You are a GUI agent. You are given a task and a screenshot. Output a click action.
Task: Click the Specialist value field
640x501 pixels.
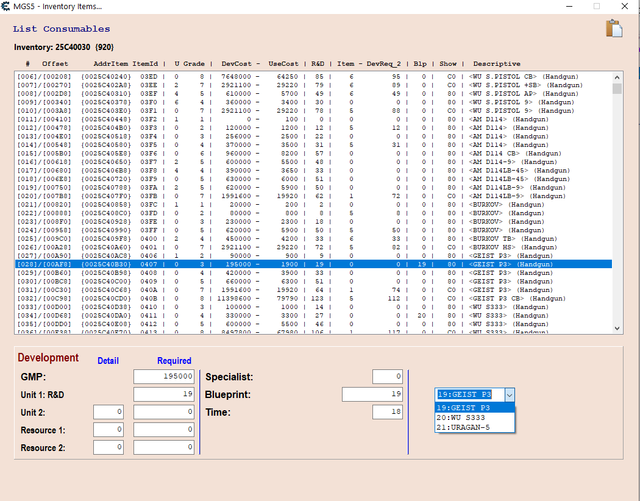tap(387, 376)
